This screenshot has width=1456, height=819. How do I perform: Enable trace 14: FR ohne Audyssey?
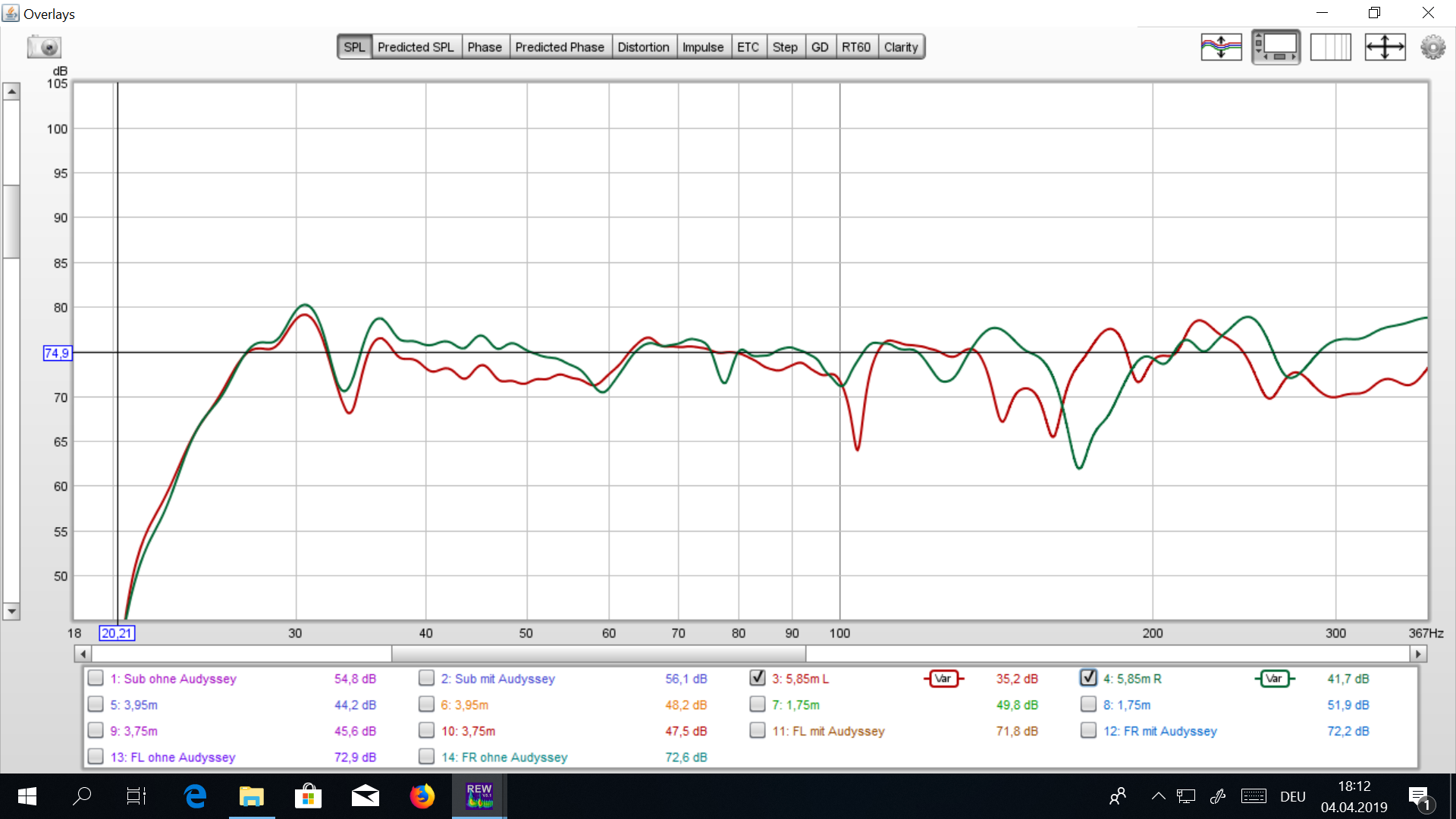click(427, 756)
